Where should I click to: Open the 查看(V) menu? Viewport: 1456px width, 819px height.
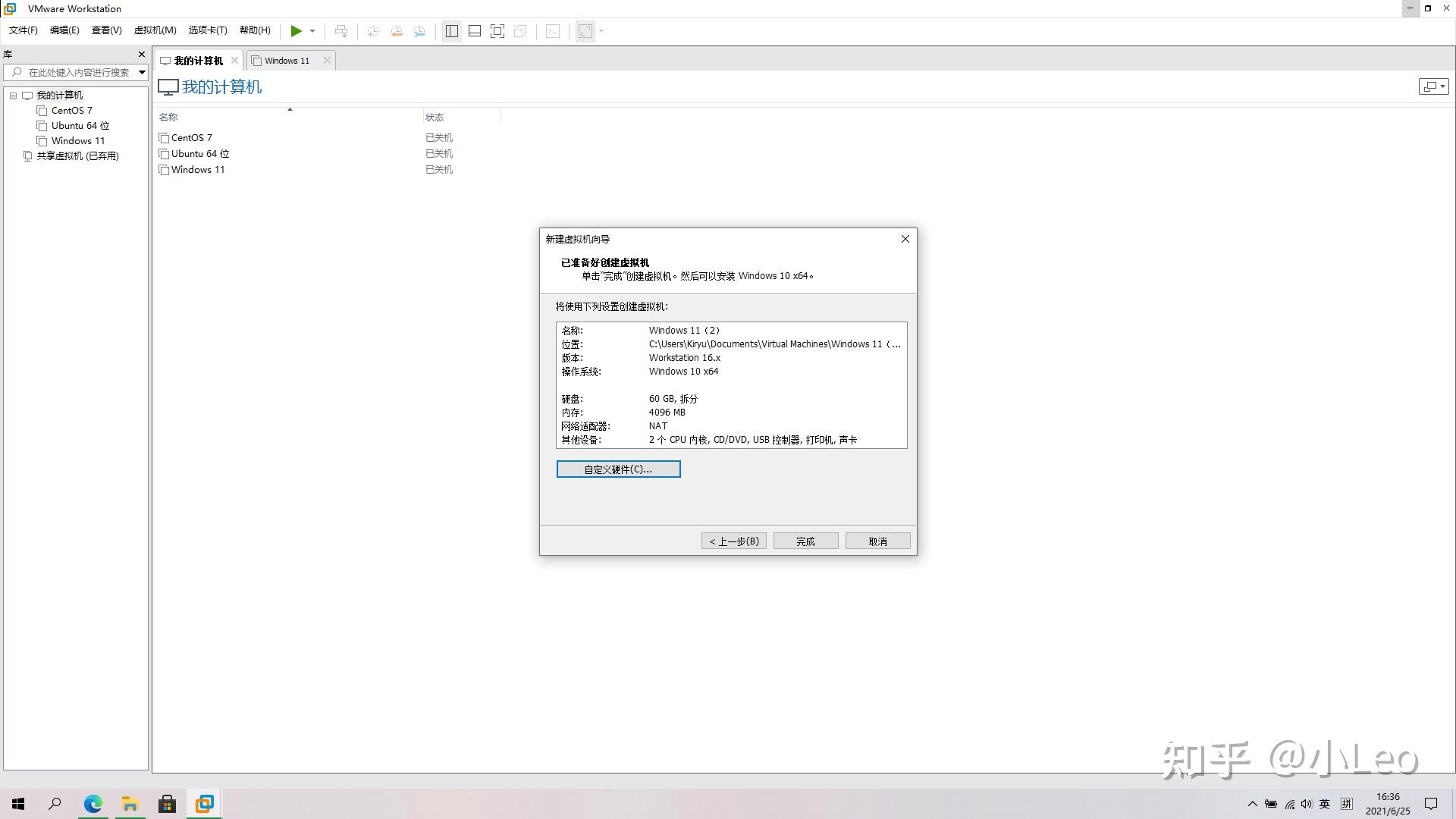106,30
